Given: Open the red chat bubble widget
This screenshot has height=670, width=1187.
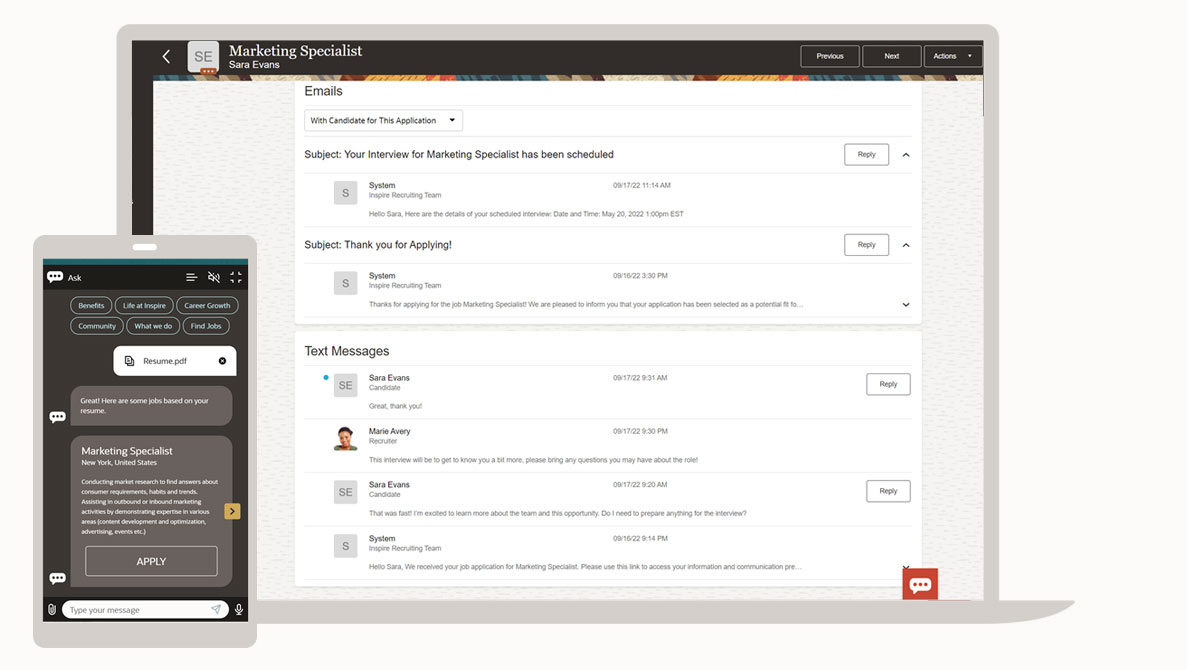Looking at the screenshot, I should coord(920,584).
